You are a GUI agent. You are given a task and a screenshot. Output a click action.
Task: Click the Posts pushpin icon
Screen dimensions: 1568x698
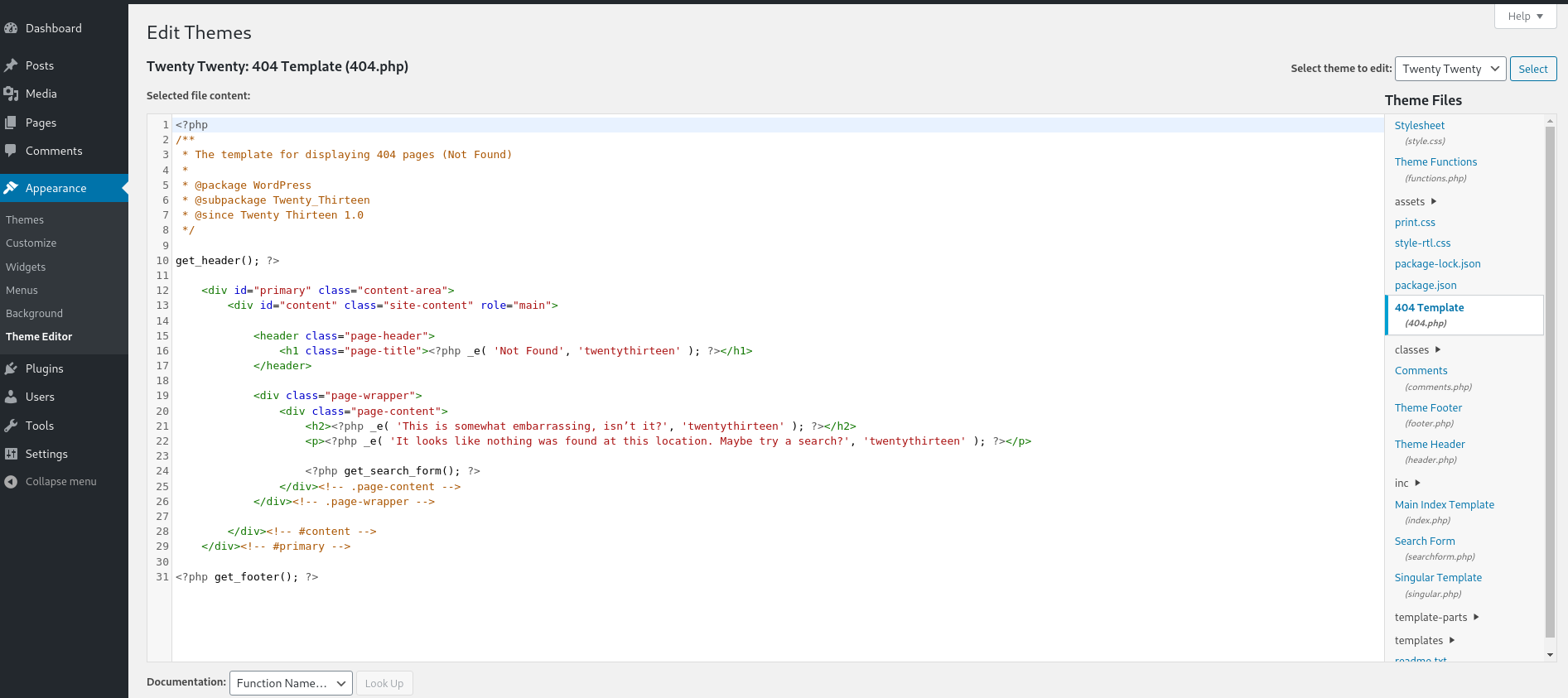11,65
